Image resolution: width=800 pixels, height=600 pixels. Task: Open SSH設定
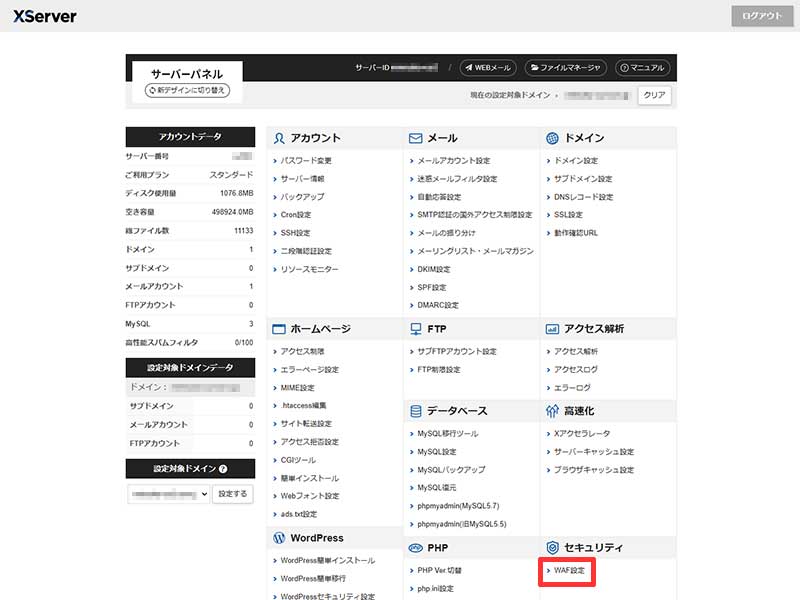tap(295, 233)
